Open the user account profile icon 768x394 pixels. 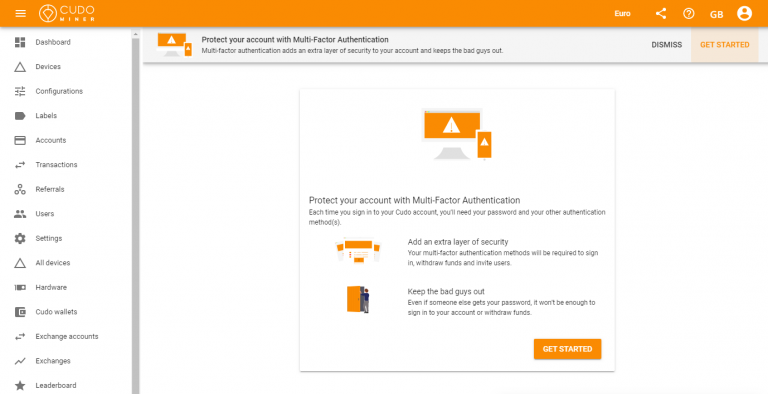tap(744, 13)
